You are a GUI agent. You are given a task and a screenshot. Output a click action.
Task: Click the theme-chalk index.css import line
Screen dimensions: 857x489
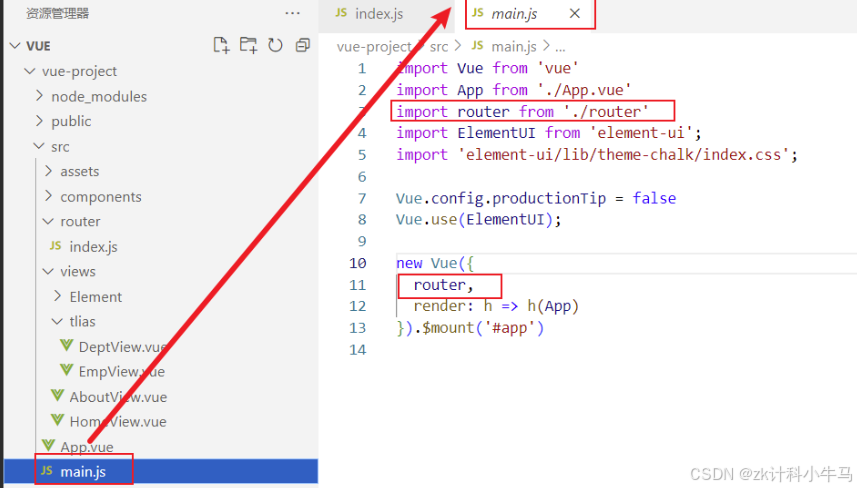click(597, 155)
